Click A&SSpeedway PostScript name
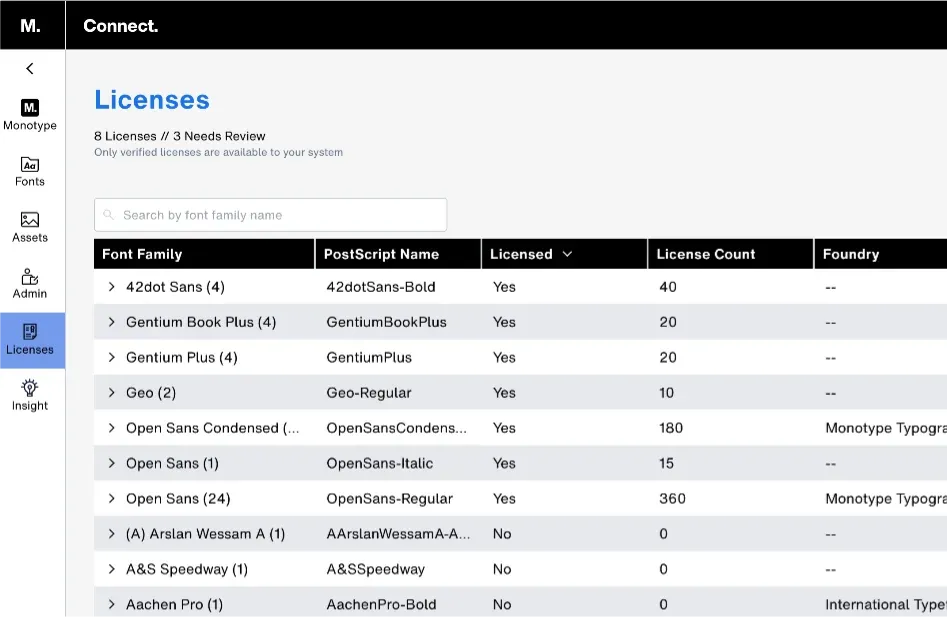This screenshot has width=947, height=617. click(375, 569)
